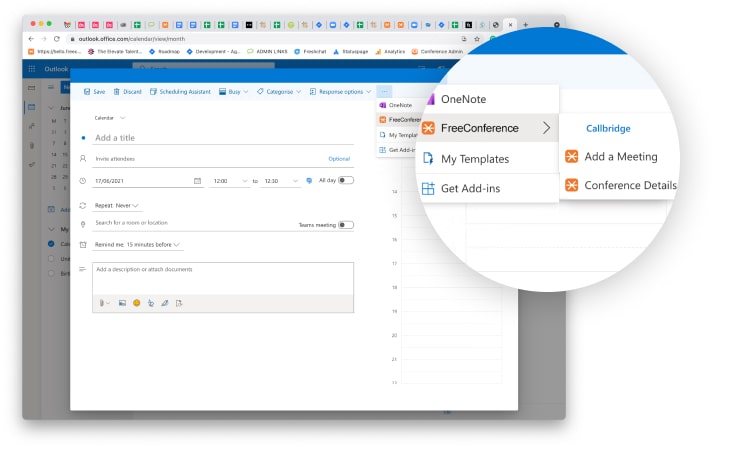Open Scheduling Assistant from the toolbar
The width and height of the screenshot is (736, 450).
tap(180, 92)
